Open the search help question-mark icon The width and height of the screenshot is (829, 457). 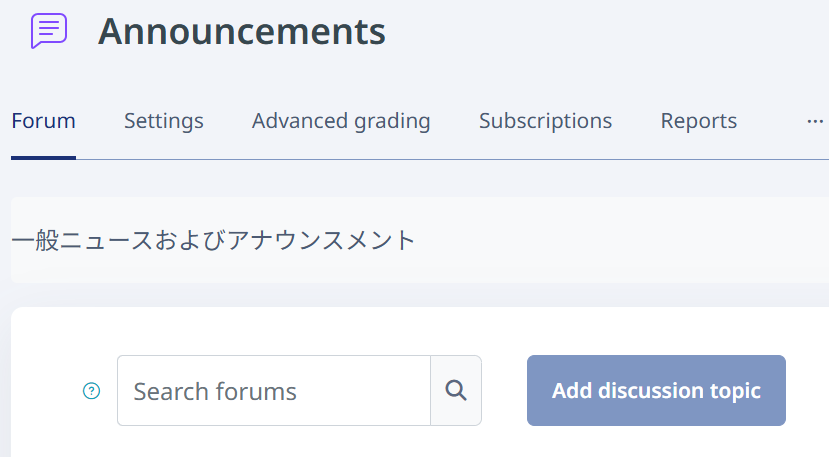click(x=91, y=391)
